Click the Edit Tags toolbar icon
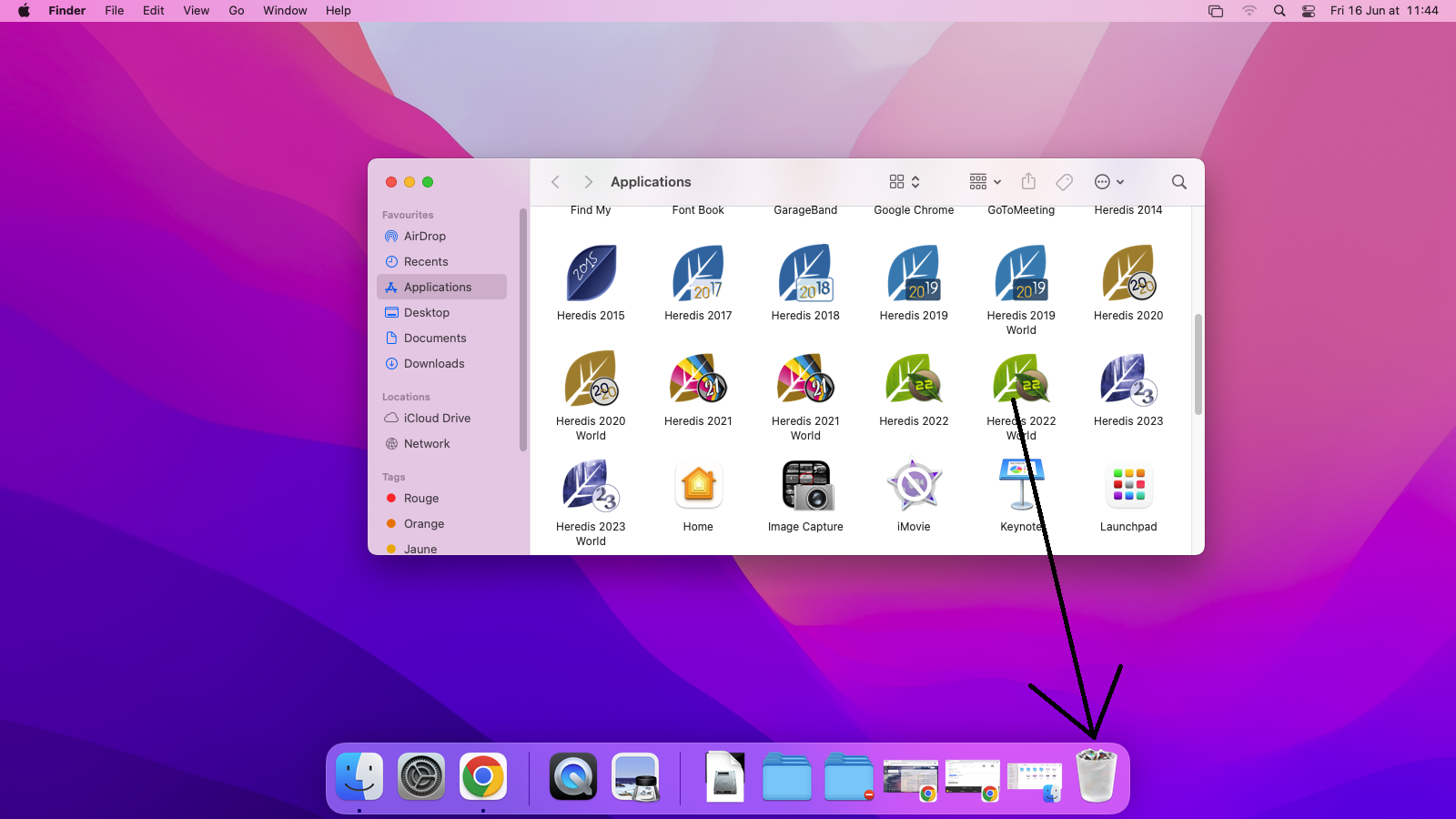The width and height of the screenshot is (1456, 819). 1064,182
